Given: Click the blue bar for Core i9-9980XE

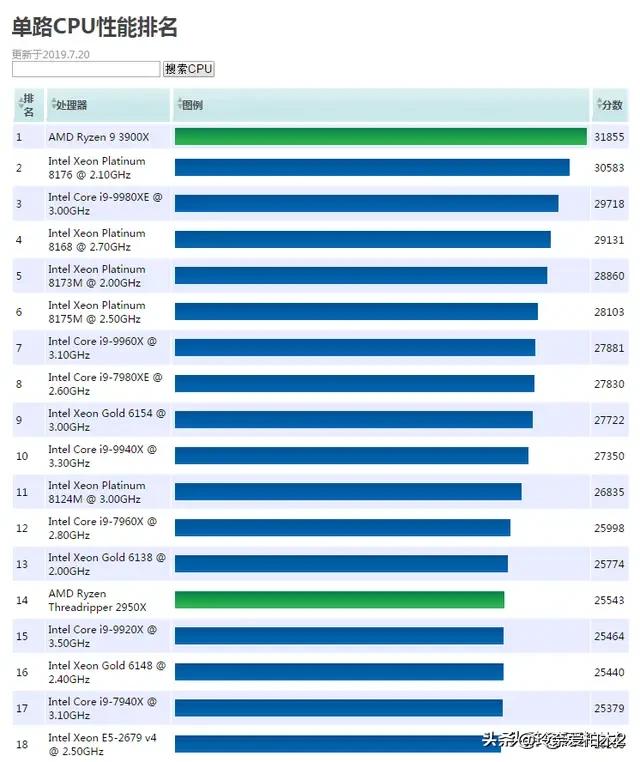Looking at the screenshot, I should pos(366,204).
